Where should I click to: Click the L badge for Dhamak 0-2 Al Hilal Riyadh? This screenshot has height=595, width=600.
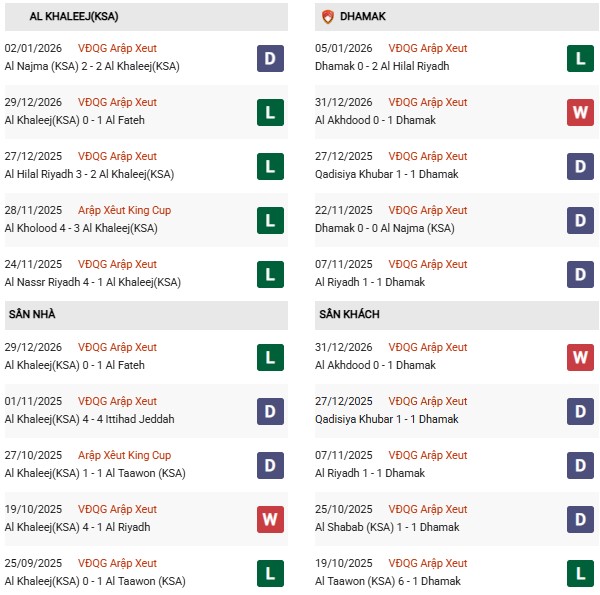(580, 58)
